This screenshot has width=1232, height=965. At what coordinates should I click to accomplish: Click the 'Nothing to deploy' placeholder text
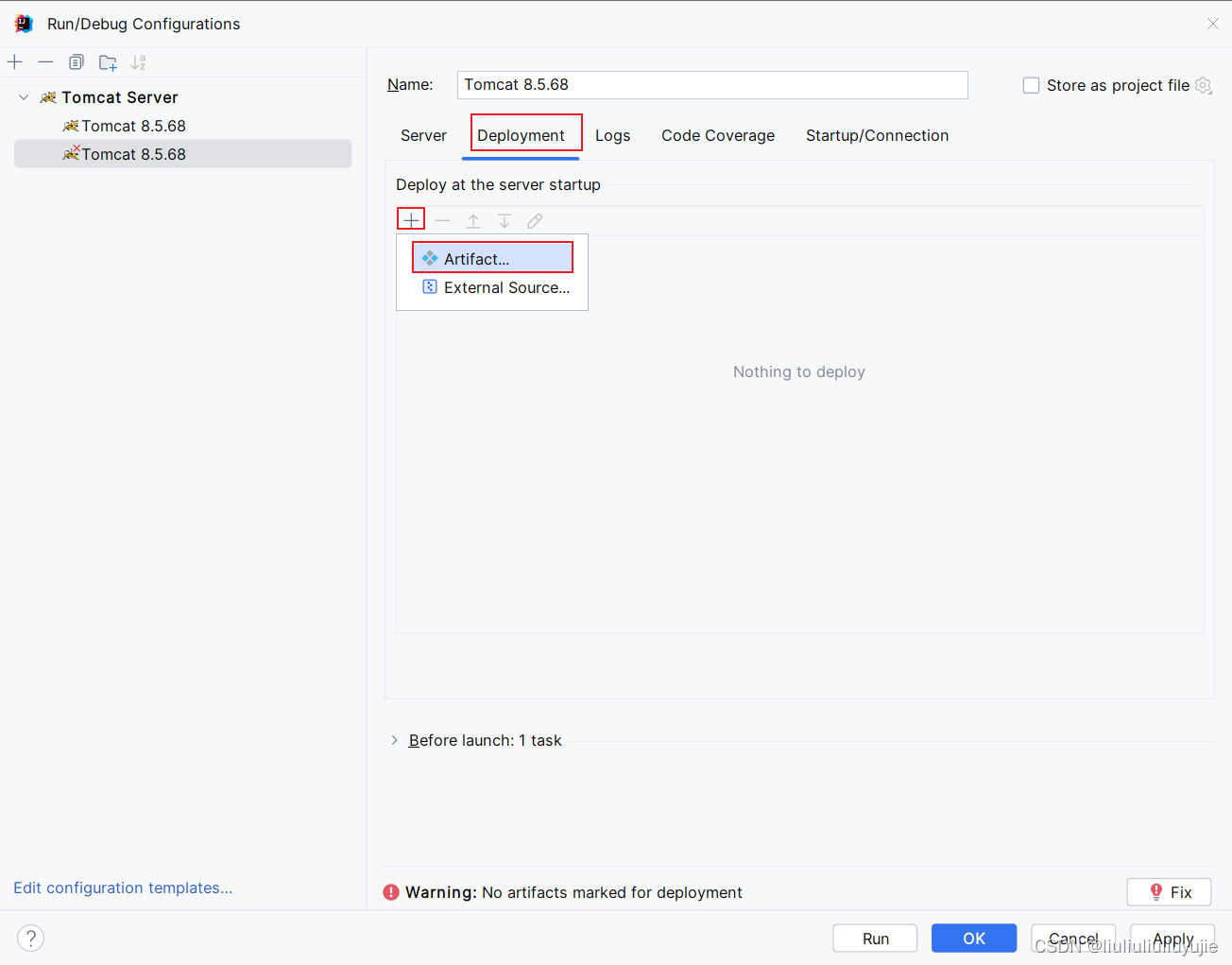click(x=799, y=371)
